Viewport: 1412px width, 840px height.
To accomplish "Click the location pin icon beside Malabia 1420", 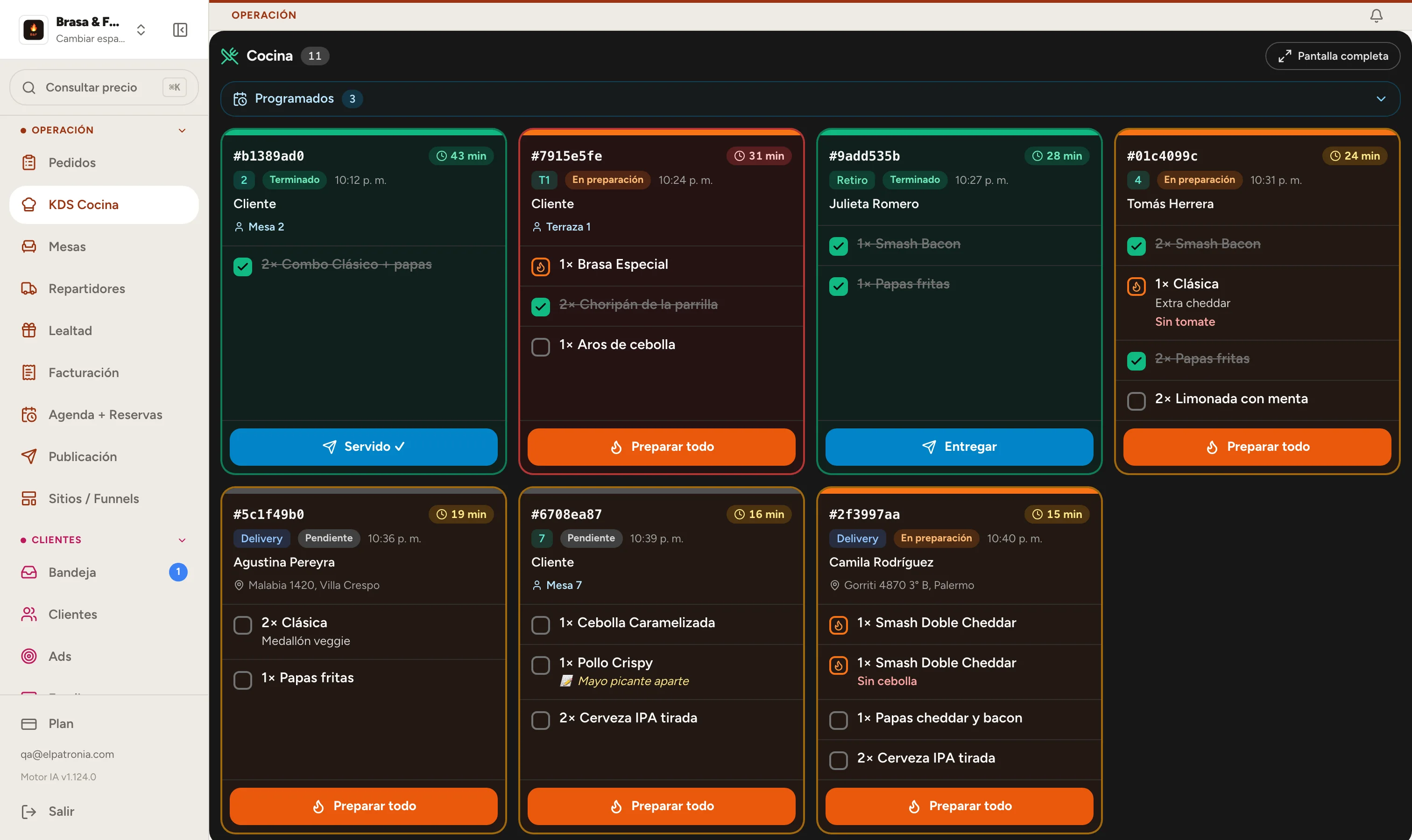I will [x=239, y=585].
